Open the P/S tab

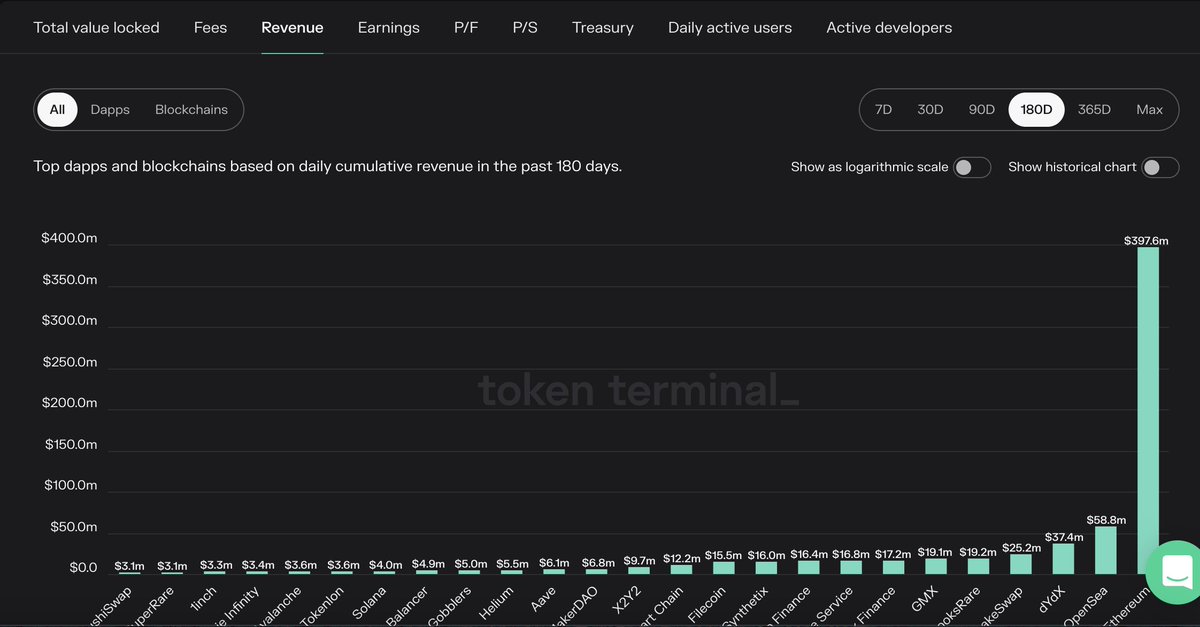click(x=525, y=27)
